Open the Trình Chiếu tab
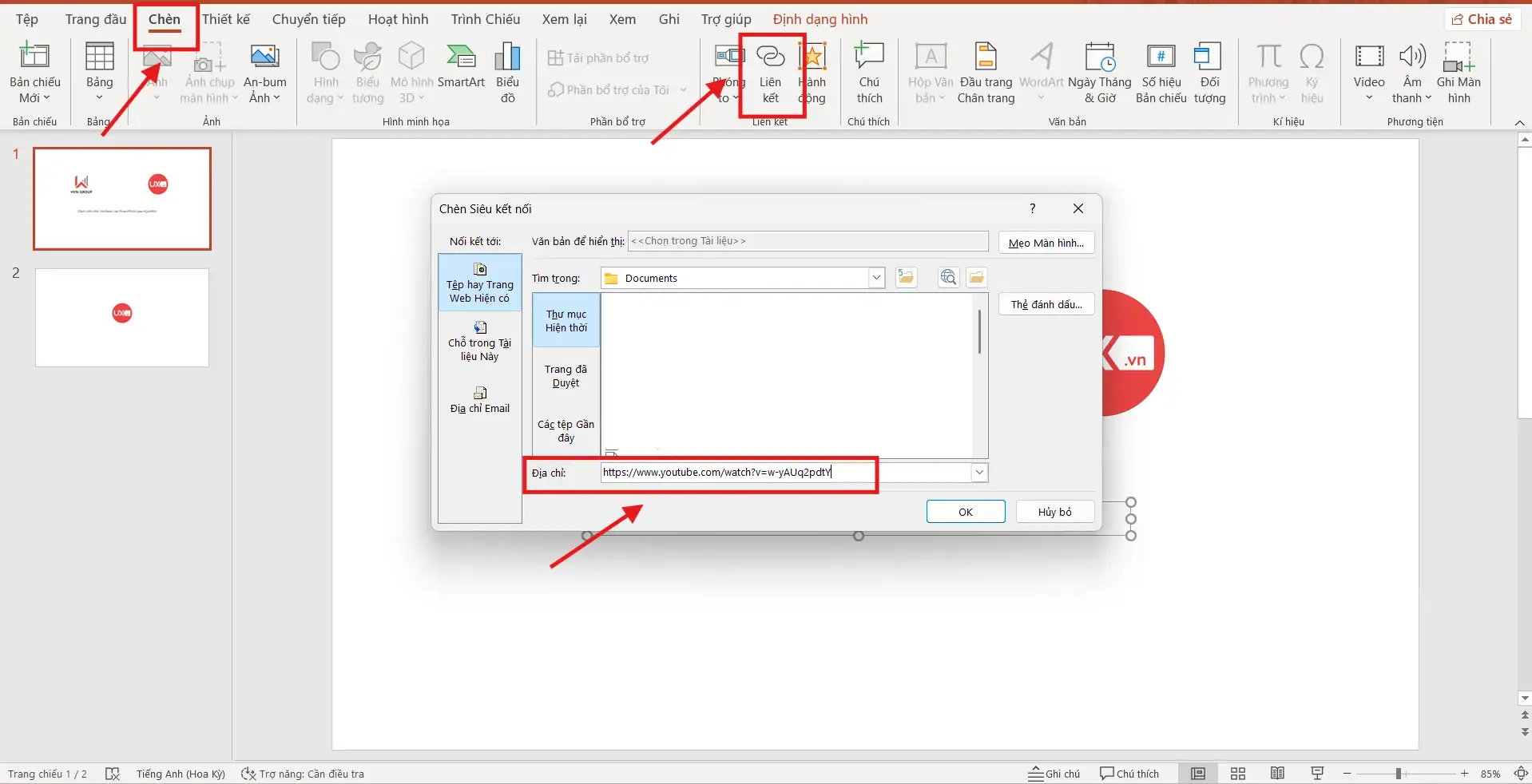 tap(485, 19)
